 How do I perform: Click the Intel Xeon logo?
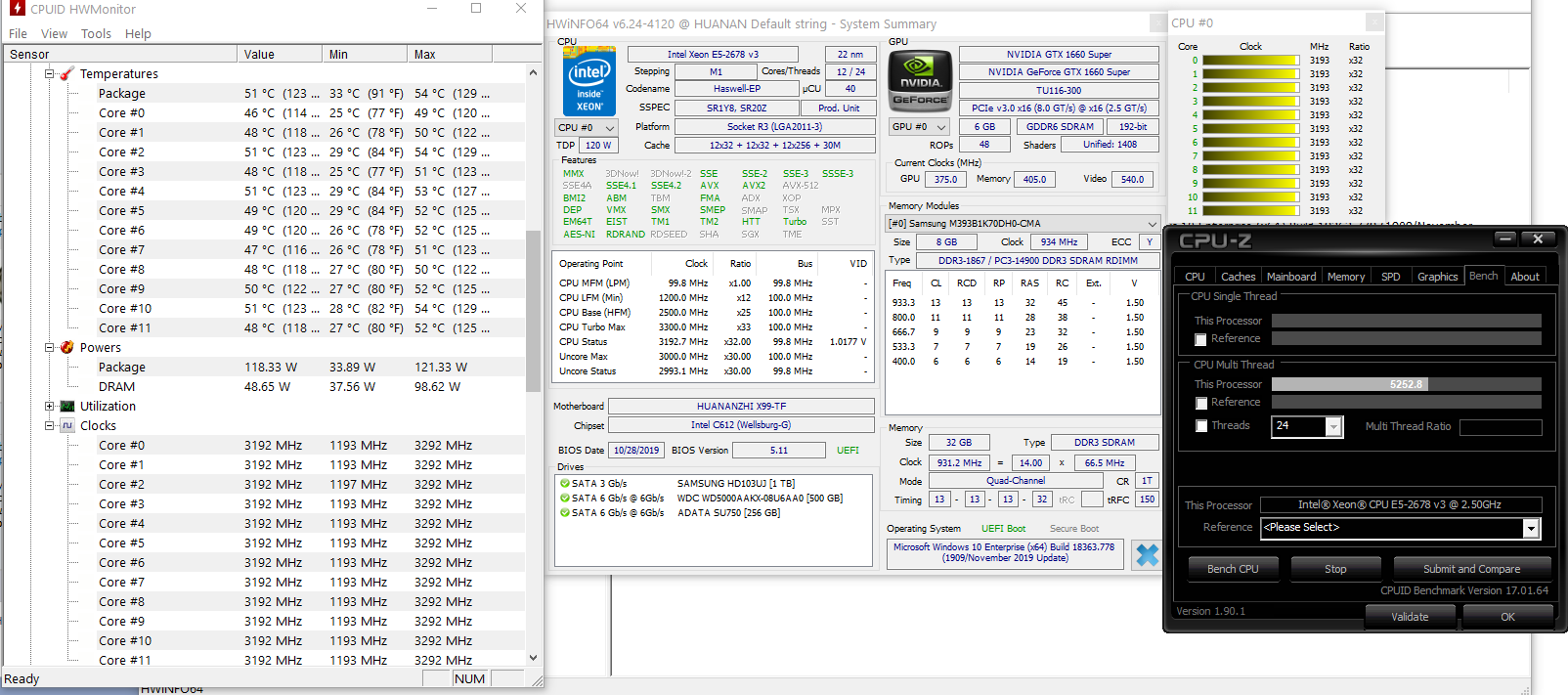pyautogui.click(x=589, y=81)
